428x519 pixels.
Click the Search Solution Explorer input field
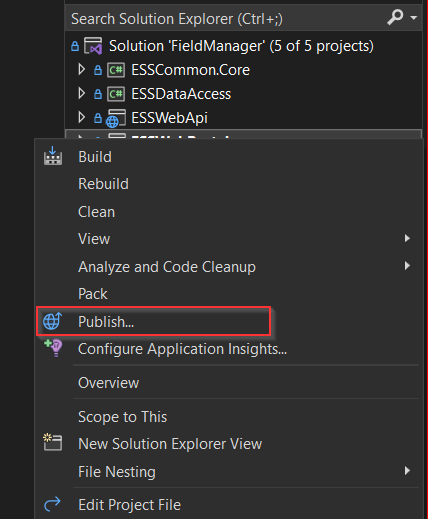(227, 18)
